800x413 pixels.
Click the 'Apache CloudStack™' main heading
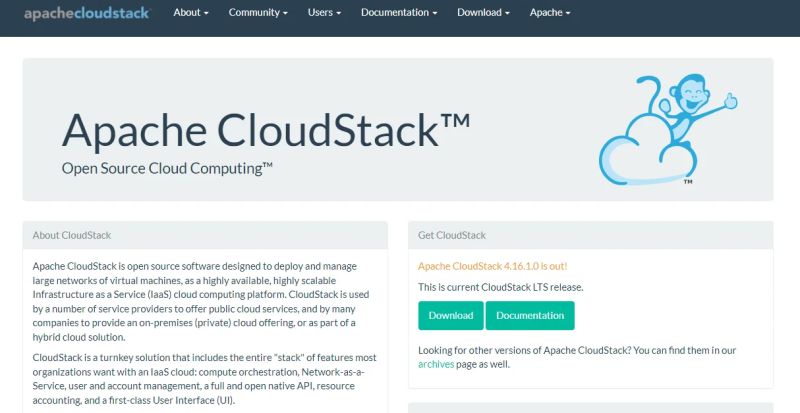(266, 130)
